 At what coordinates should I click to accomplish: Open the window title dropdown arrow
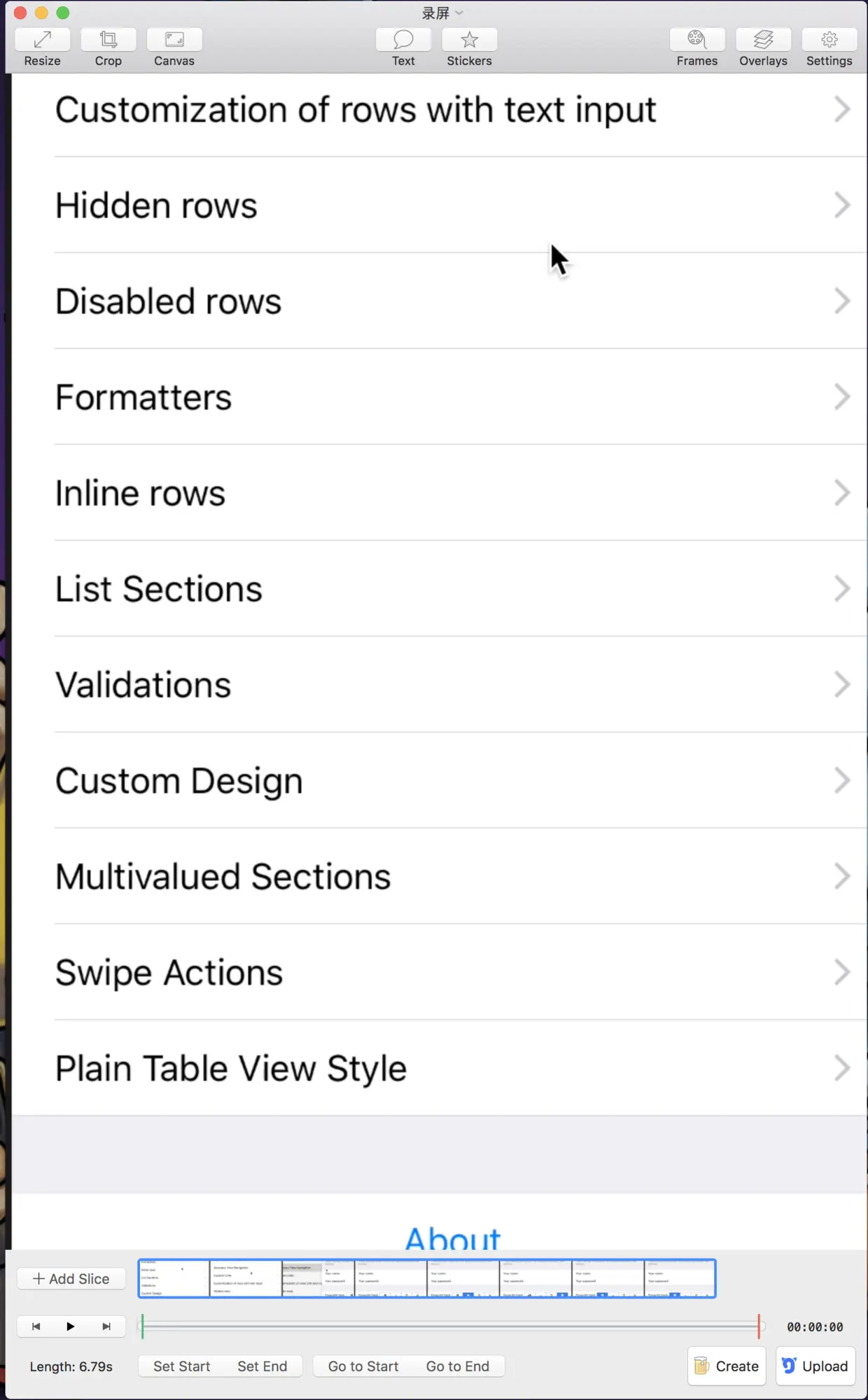click(459, 13)
